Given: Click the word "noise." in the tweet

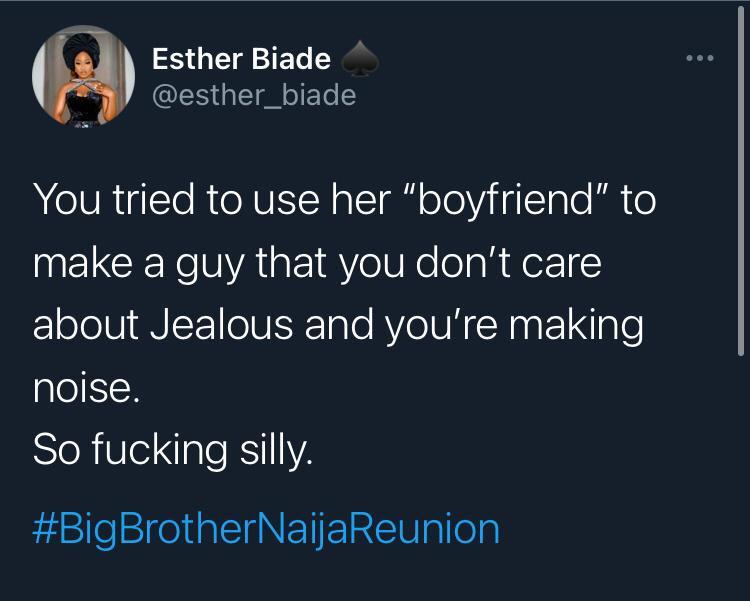Looking at the screenshot, I should pyautogui.click(x=87, y=389).
